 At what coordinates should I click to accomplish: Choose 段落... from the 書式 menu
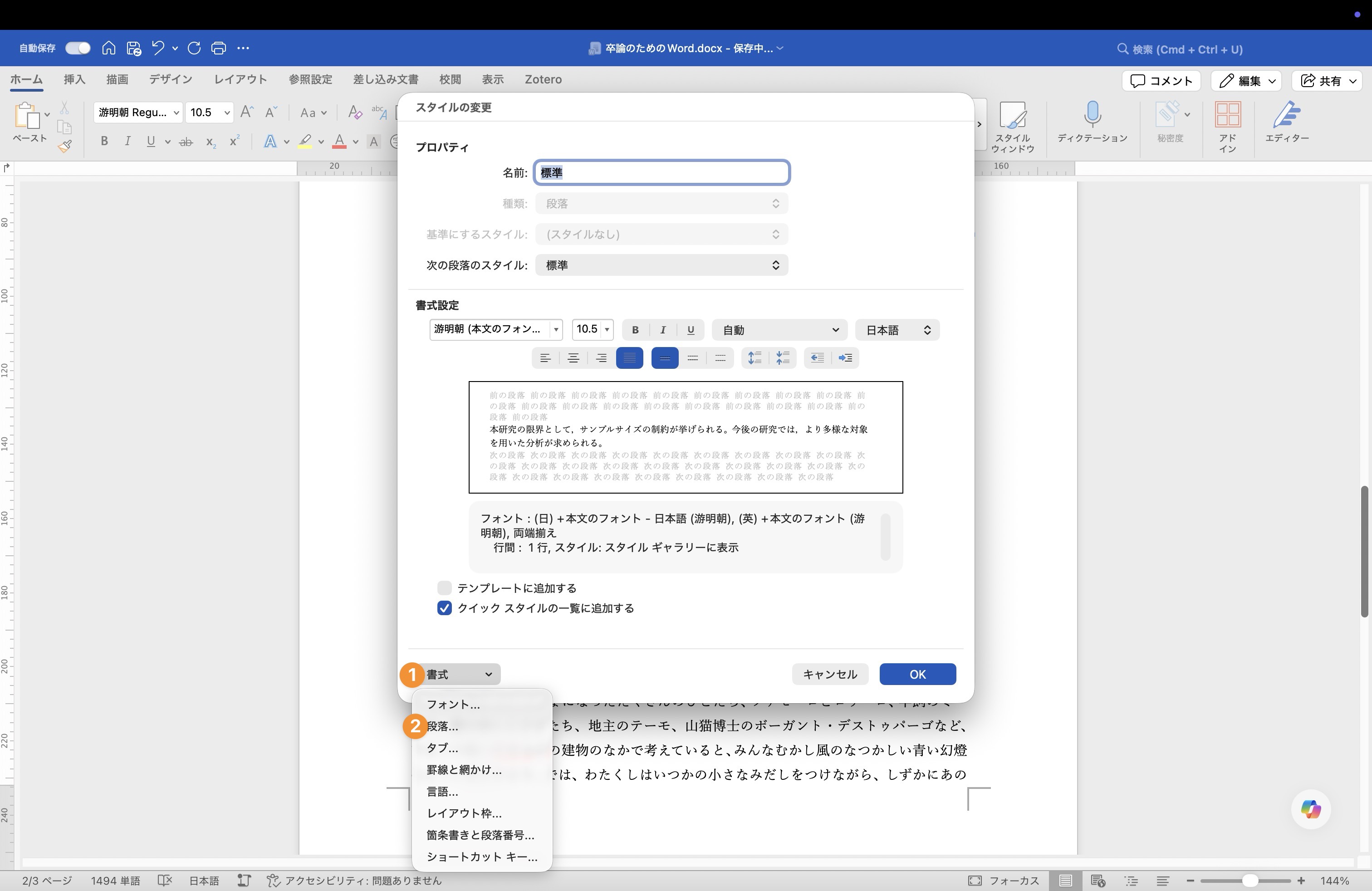click(x=442, y=727)
